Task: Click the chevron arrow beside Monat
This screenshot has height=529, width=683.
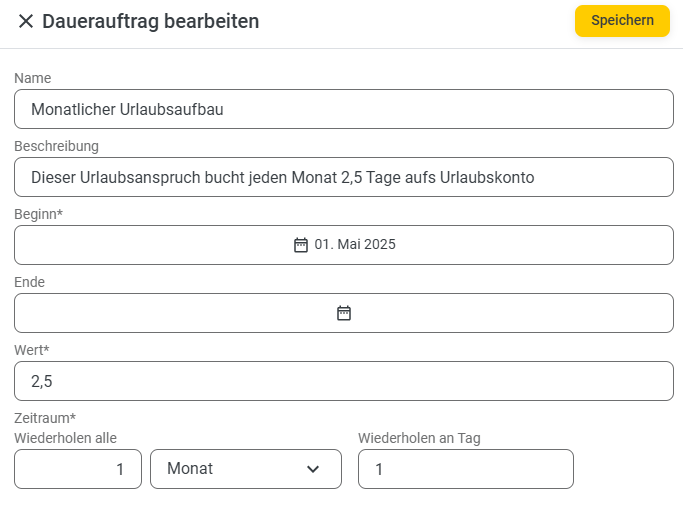Action: (313, 469)
